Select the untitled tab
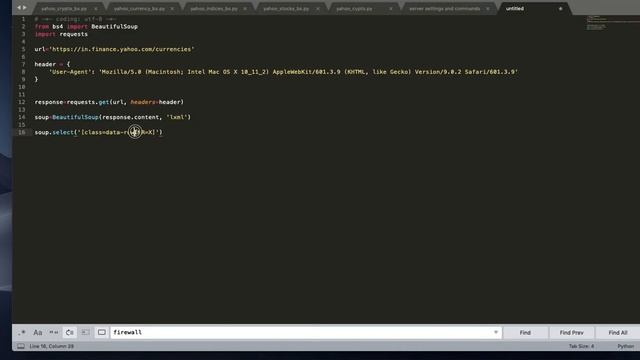 tap(515, 9)
